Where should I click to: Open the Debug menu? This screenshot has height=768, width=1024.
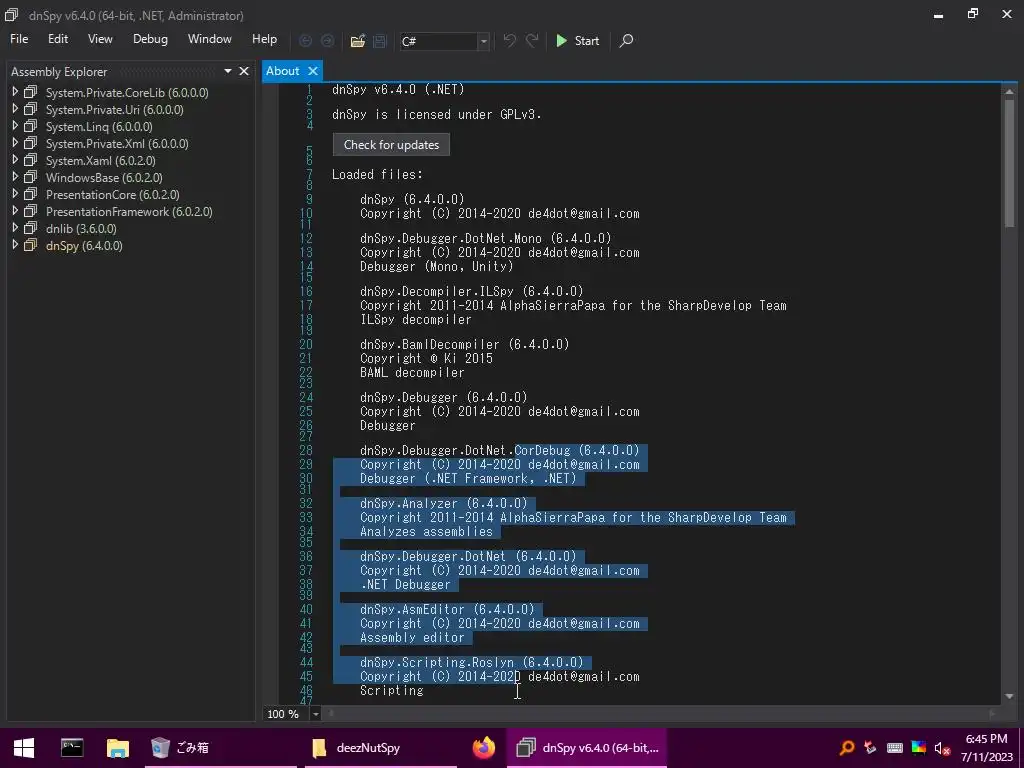[150, 39]
